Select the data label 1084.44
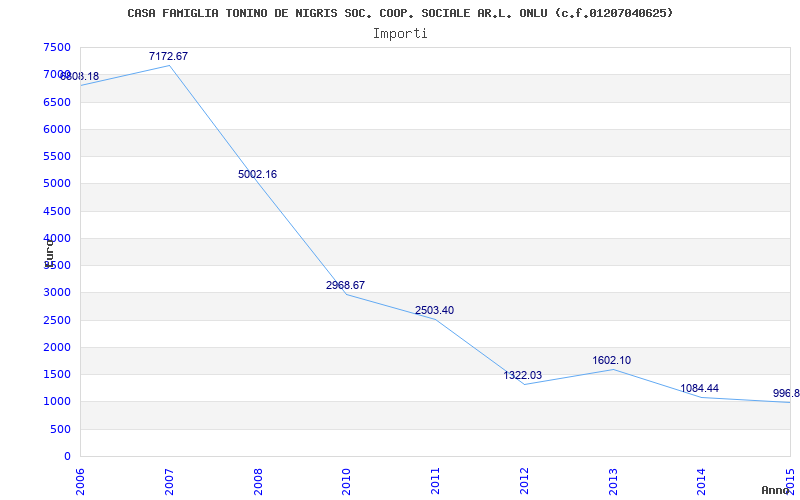 (699, 388)
